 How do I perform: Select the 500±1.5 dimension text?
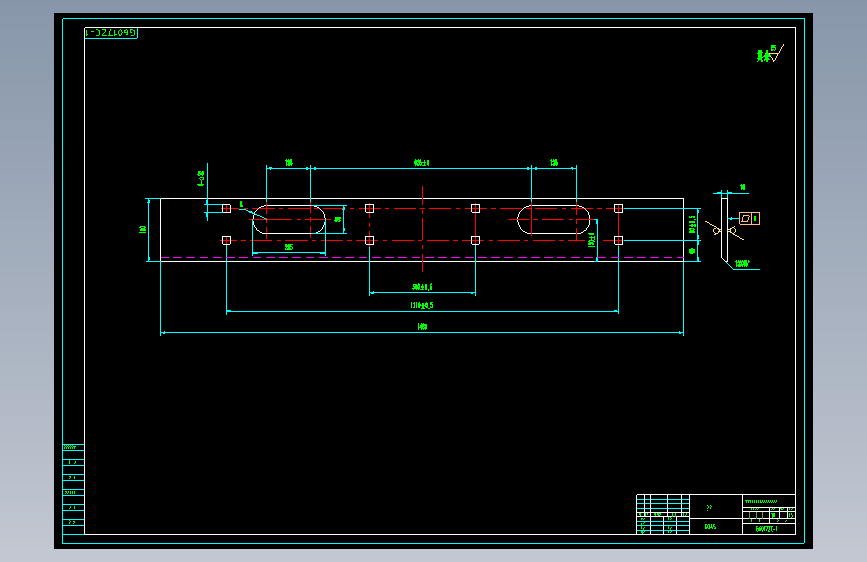[422, 287]
